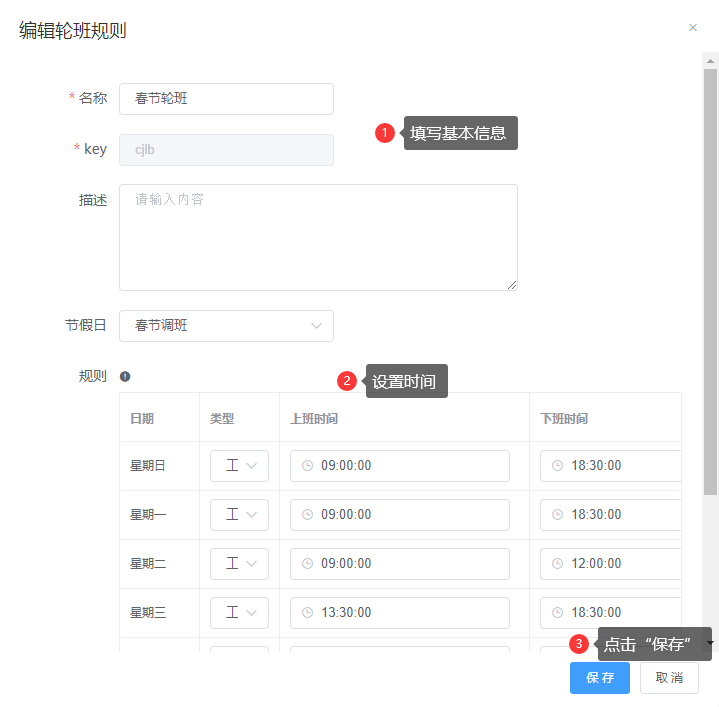
Task: Edit 星期一 下班时间 18:30:00
Action: point(611,515)
